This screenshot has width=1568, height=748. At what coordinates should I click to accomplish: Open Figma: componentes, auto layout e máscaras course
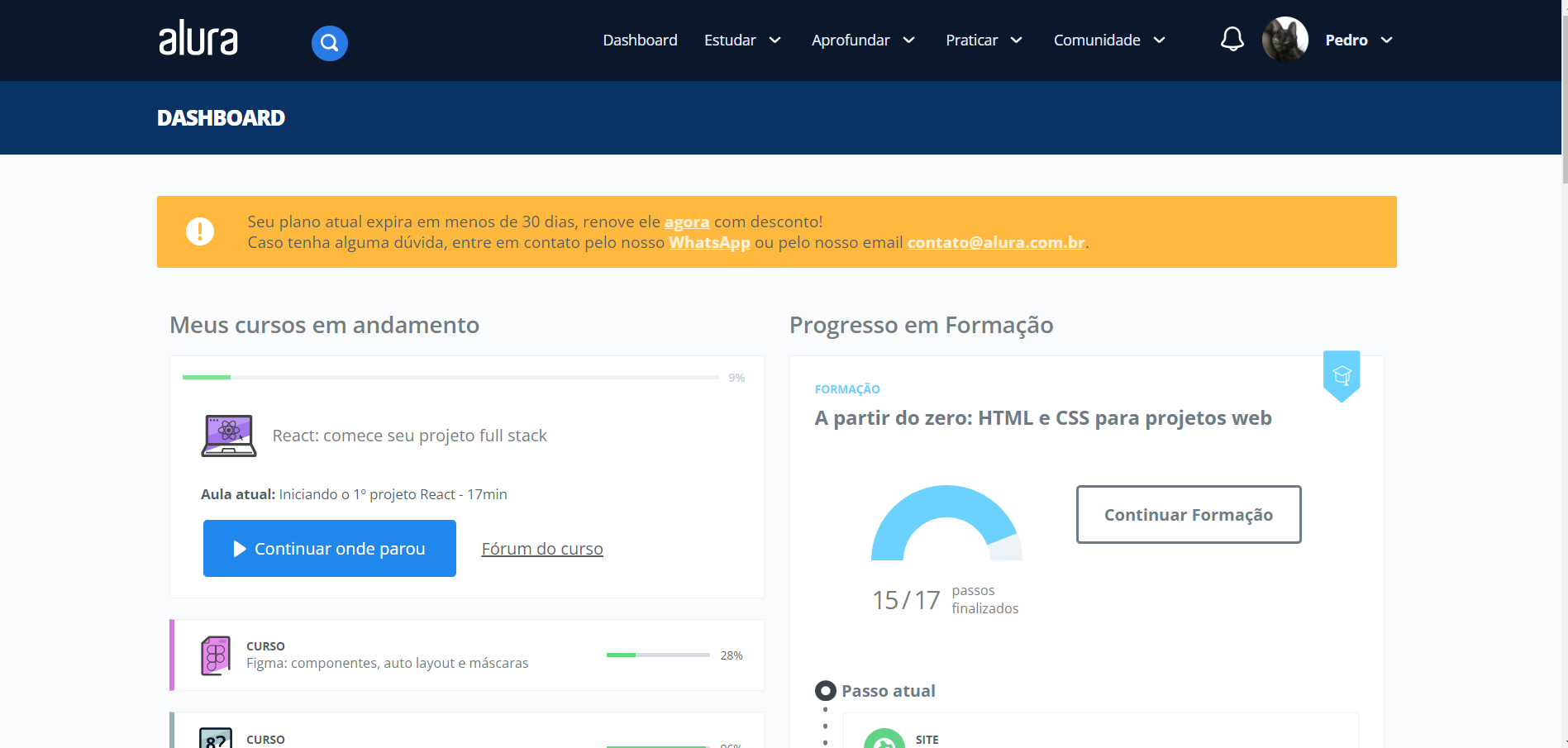coord(387,663)
